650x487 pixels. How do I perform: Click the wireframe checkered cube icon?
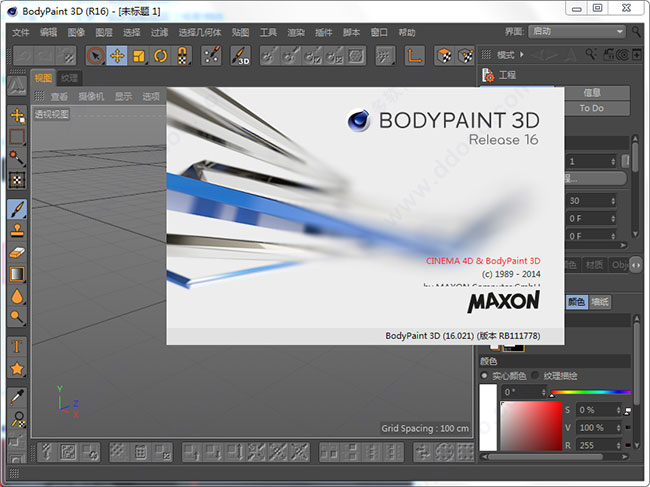(x=466, y=56)
